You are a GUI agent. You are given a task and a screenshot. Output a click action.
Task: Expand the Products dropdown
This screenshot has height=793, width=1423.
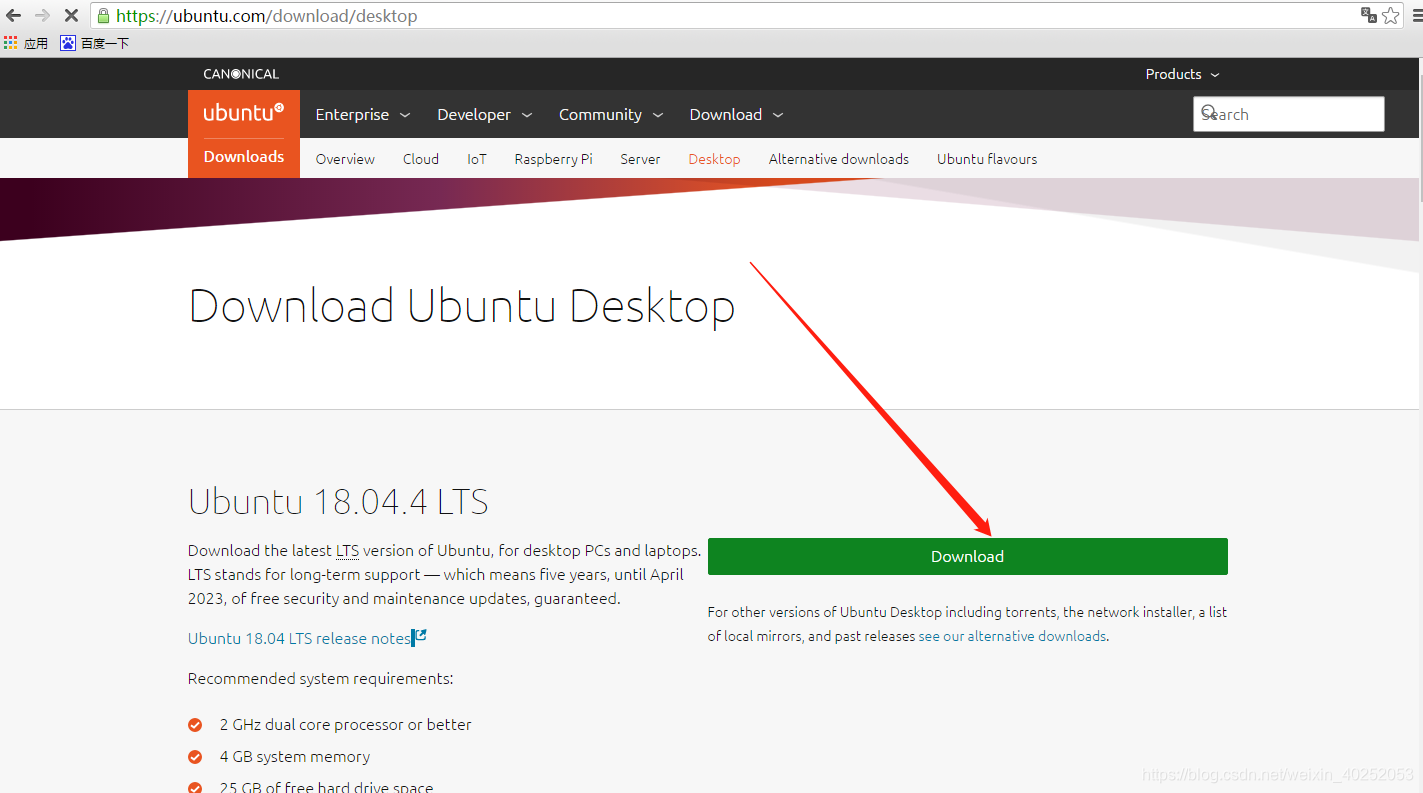coord(1182,74)
